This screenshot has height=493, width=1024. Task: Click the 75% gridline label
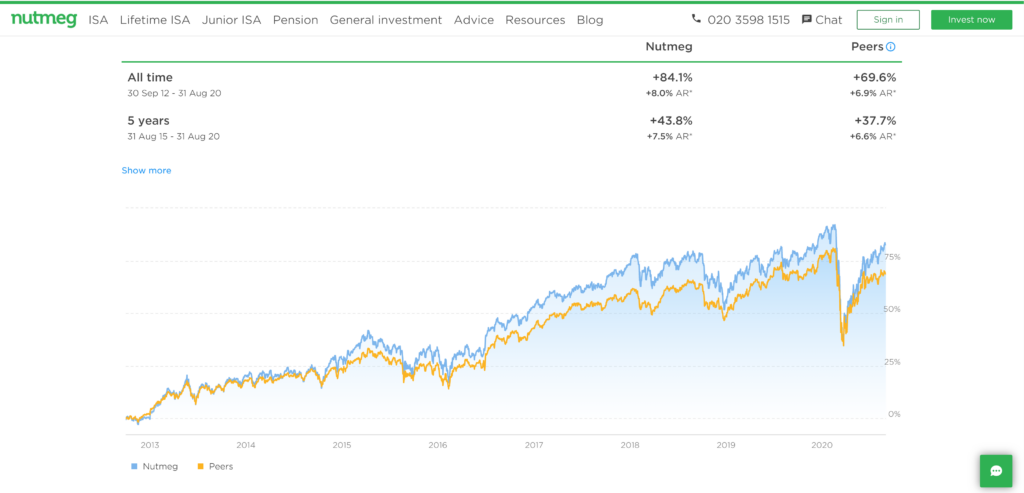pos(893,257)
